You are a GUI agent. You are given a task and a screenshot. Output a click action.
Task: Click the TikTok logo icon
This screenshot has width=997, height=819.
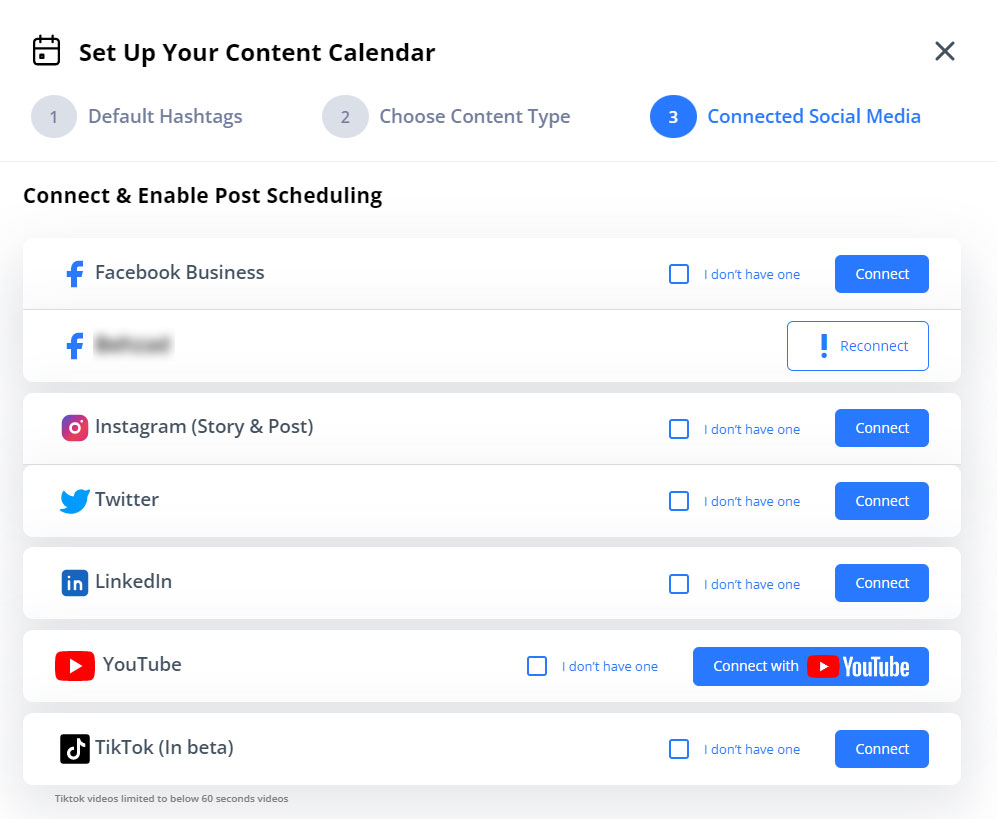click(75, 749)
